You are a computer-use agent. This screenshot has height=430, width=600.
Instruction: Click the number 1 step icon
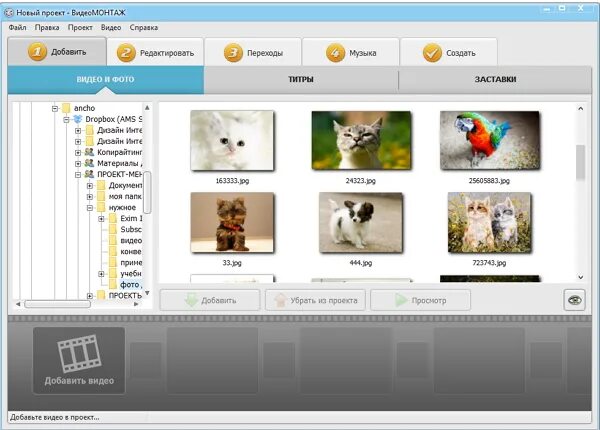[x=37, y=52]
